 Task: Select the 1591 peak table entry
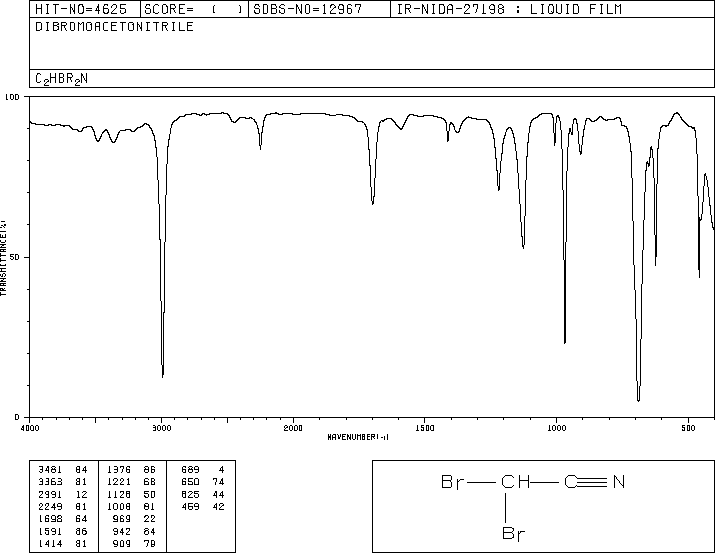pos(62,532)
